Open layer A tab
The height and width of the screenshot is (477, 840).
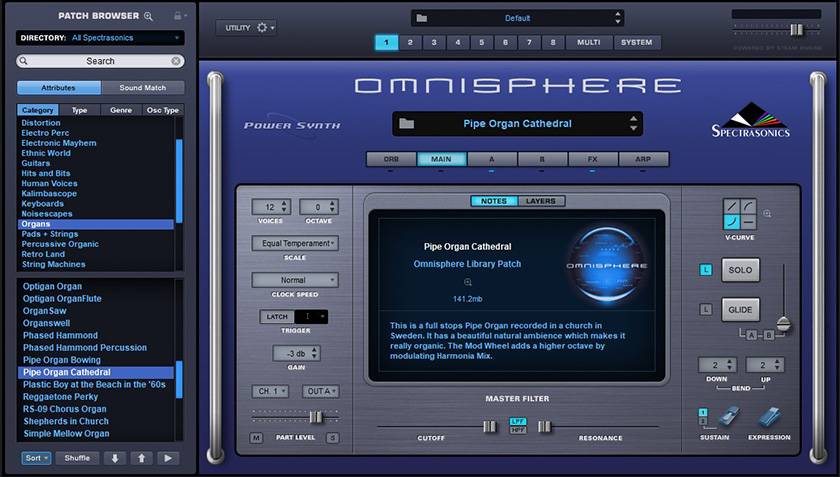pos(492,159)
